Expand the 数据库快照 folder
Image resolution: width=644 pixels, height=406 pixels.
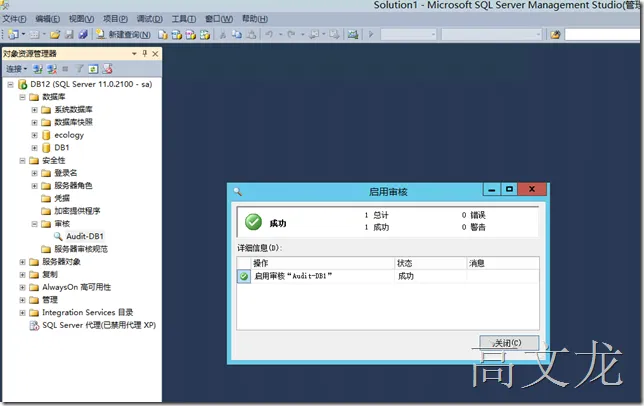point(34,122)
